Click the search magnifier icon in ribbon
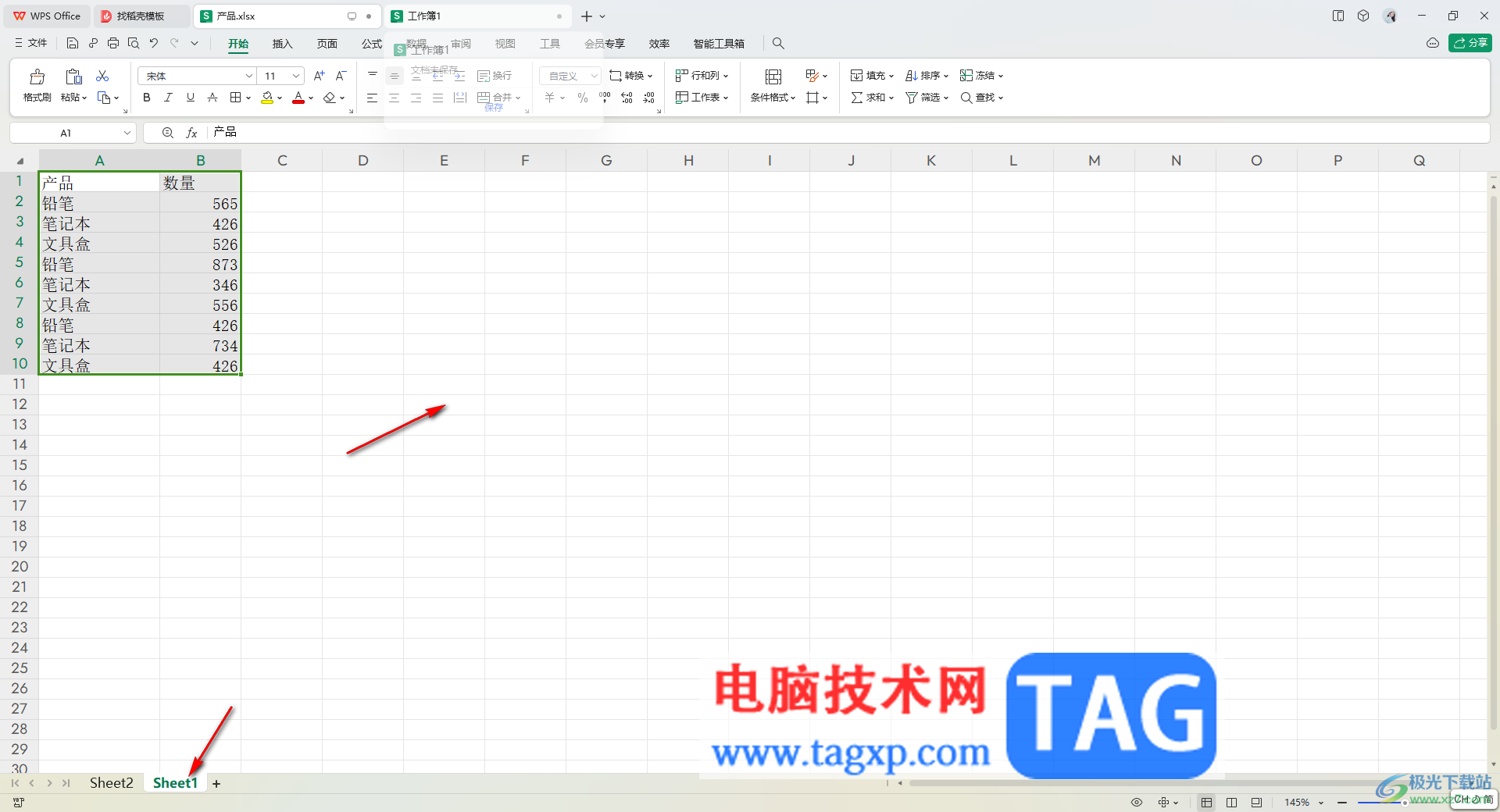 tap(778, 44)
